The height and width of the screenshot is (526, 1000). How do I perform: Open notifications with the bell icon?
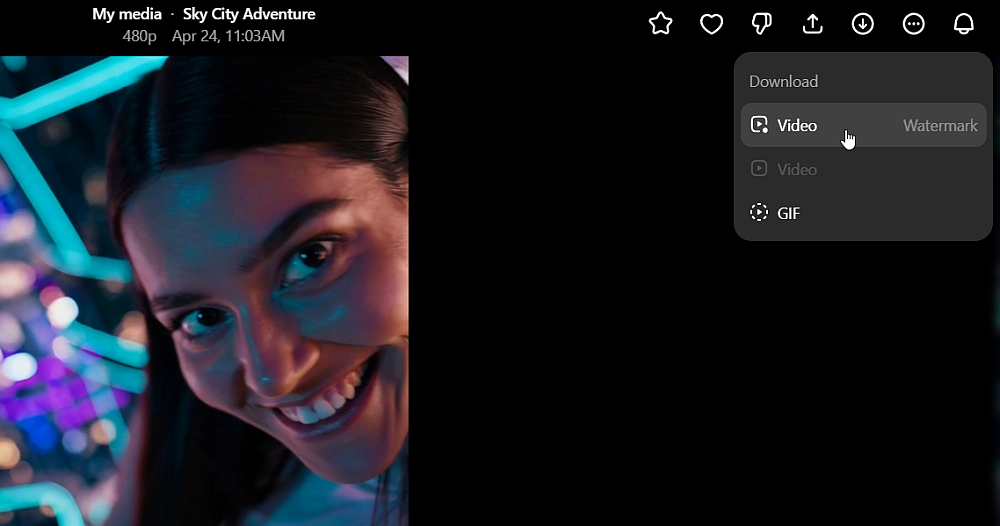964,24
